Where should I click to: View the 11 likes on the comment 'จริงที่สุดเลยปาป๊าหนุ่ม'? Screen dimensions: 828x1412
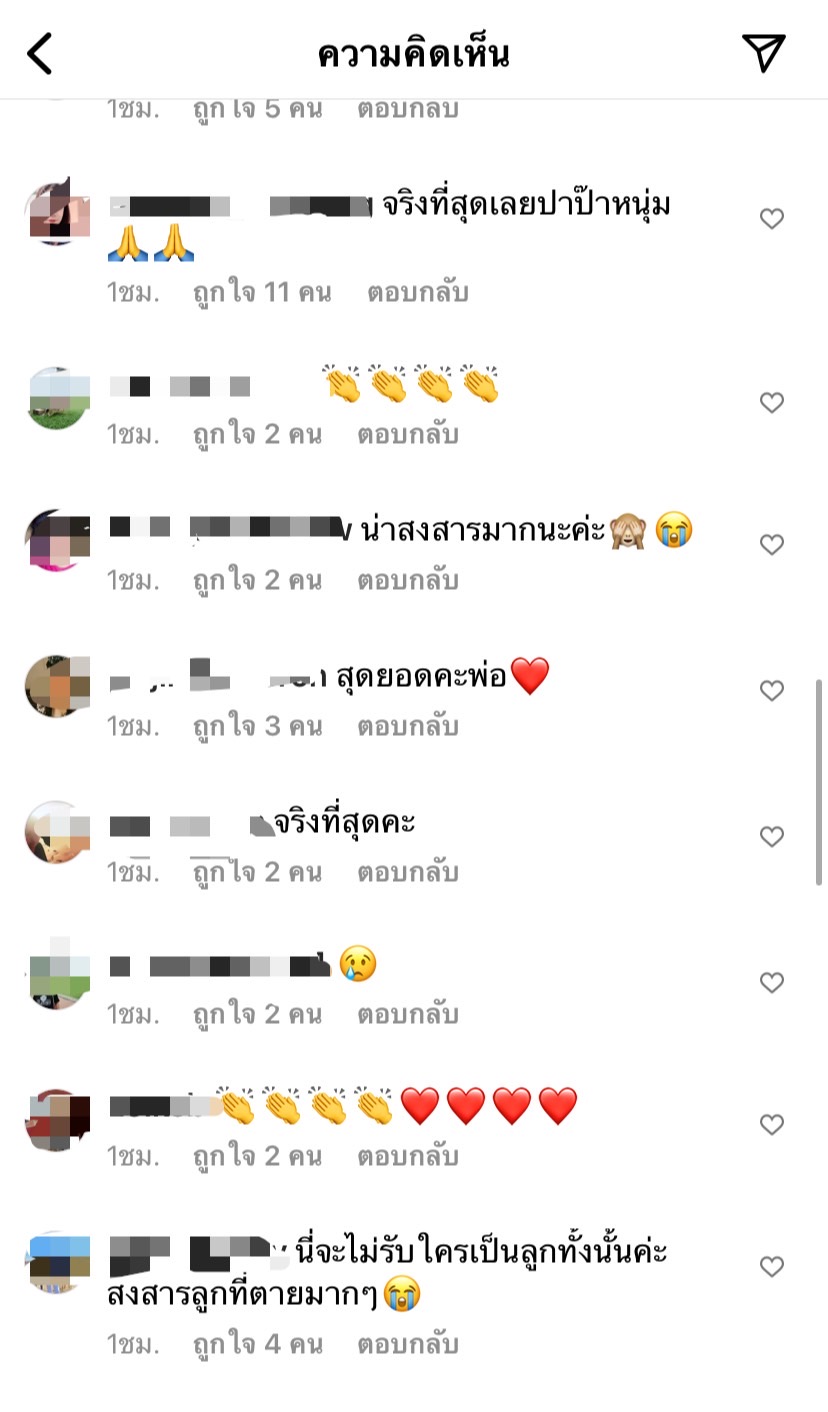point(261,293)
